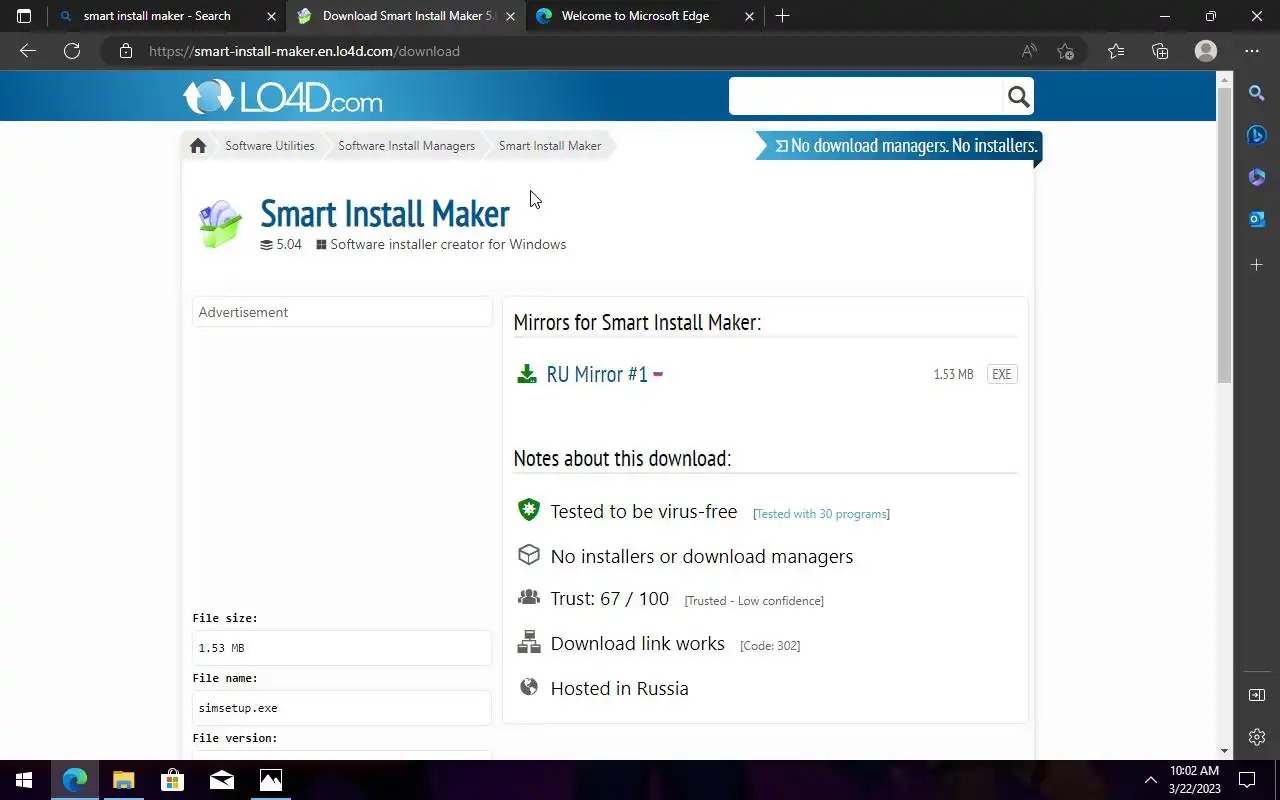This screenshot has width=1280, height=800.
Task: Open Microsoft Edge from the taskbar
Action: click(75, 780)
